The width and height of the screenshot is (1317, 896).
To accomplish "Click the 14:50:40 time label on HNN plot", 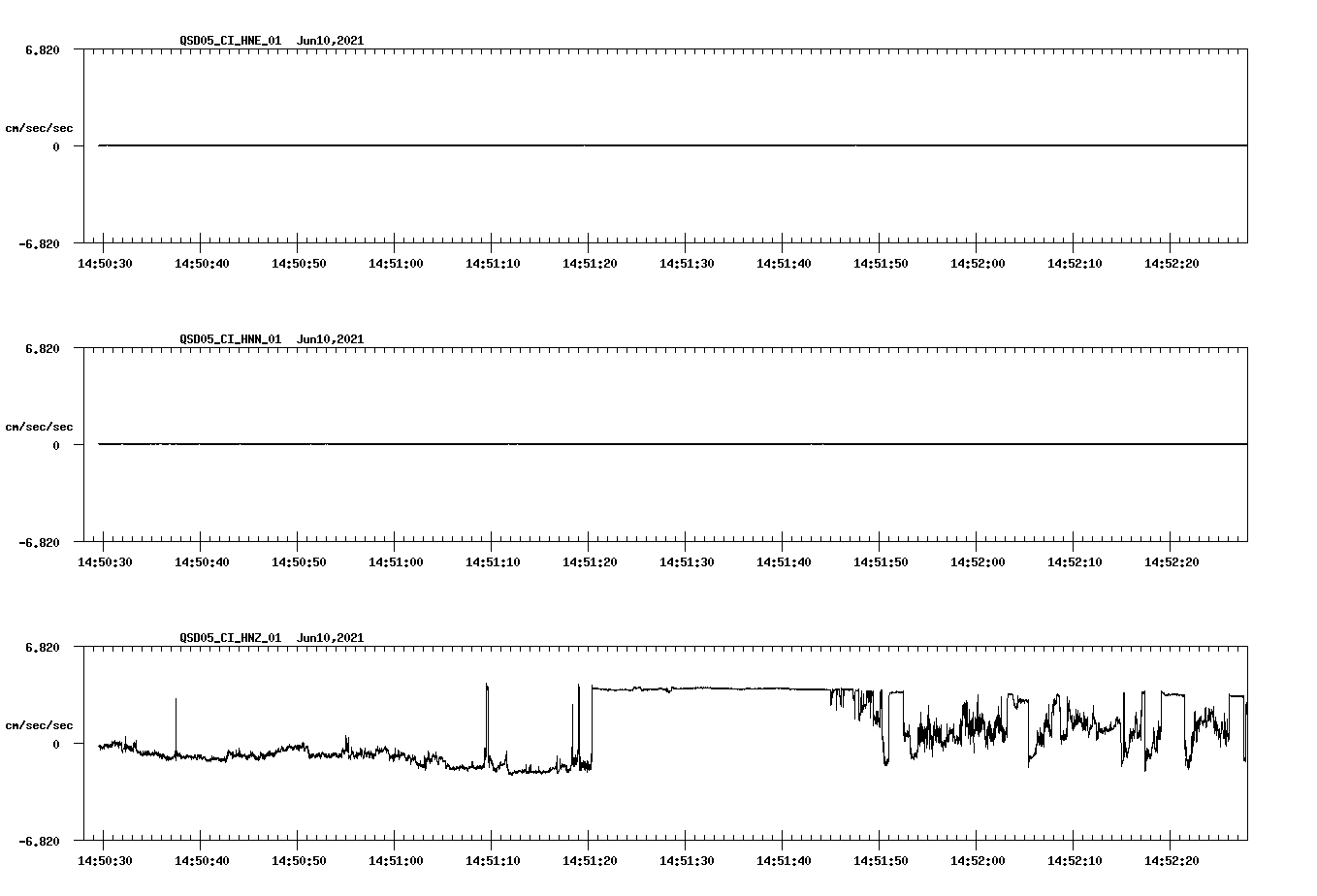I will point(202,562).
